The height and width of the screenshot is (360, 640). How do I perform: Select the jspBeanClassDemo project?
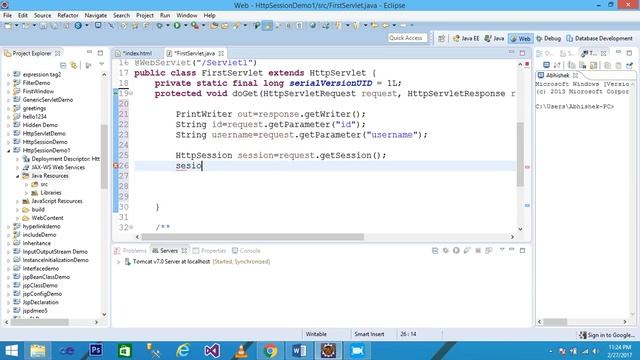pos(46,277)
